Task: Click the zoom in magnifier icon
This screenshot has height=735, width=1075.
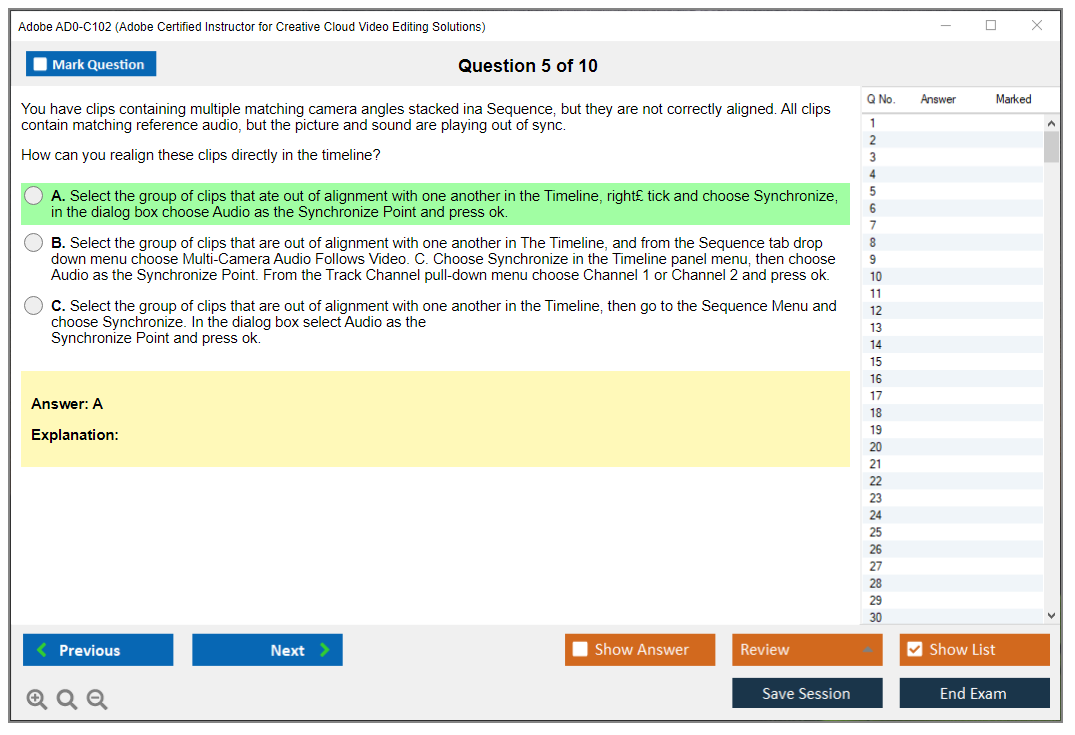Action: coord(37,700)
